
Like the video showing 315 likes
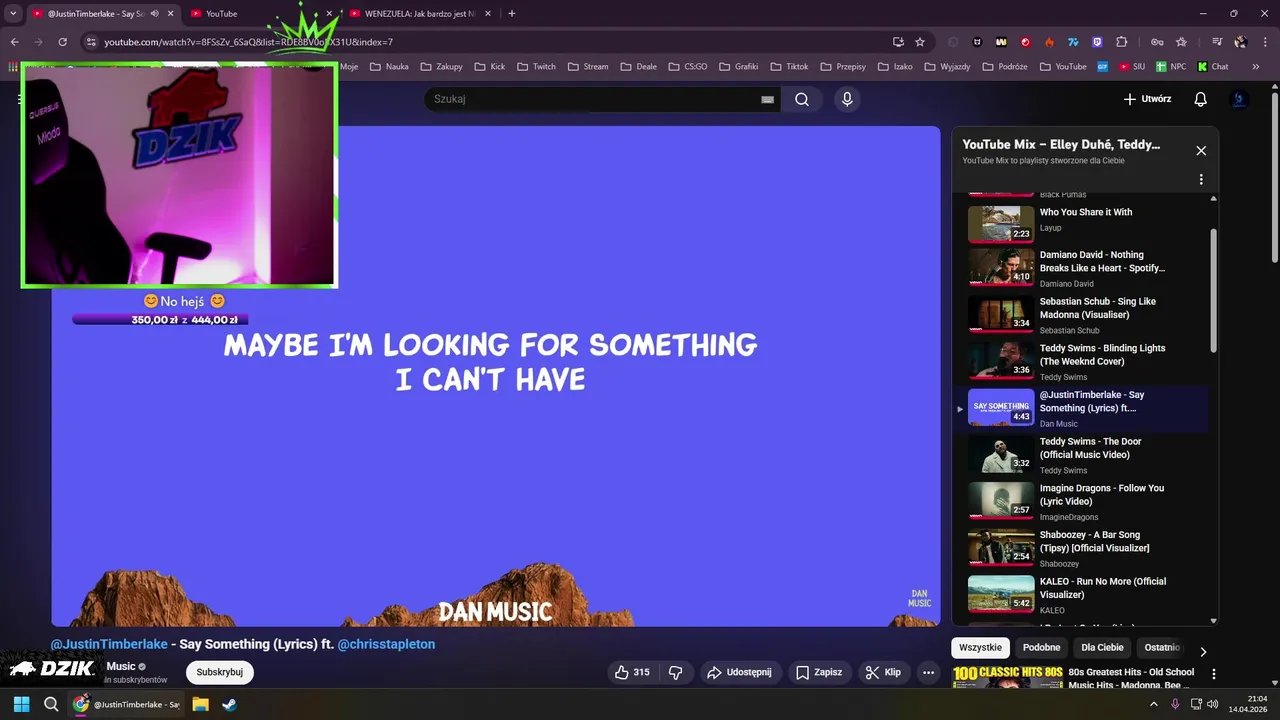(634, 672)
